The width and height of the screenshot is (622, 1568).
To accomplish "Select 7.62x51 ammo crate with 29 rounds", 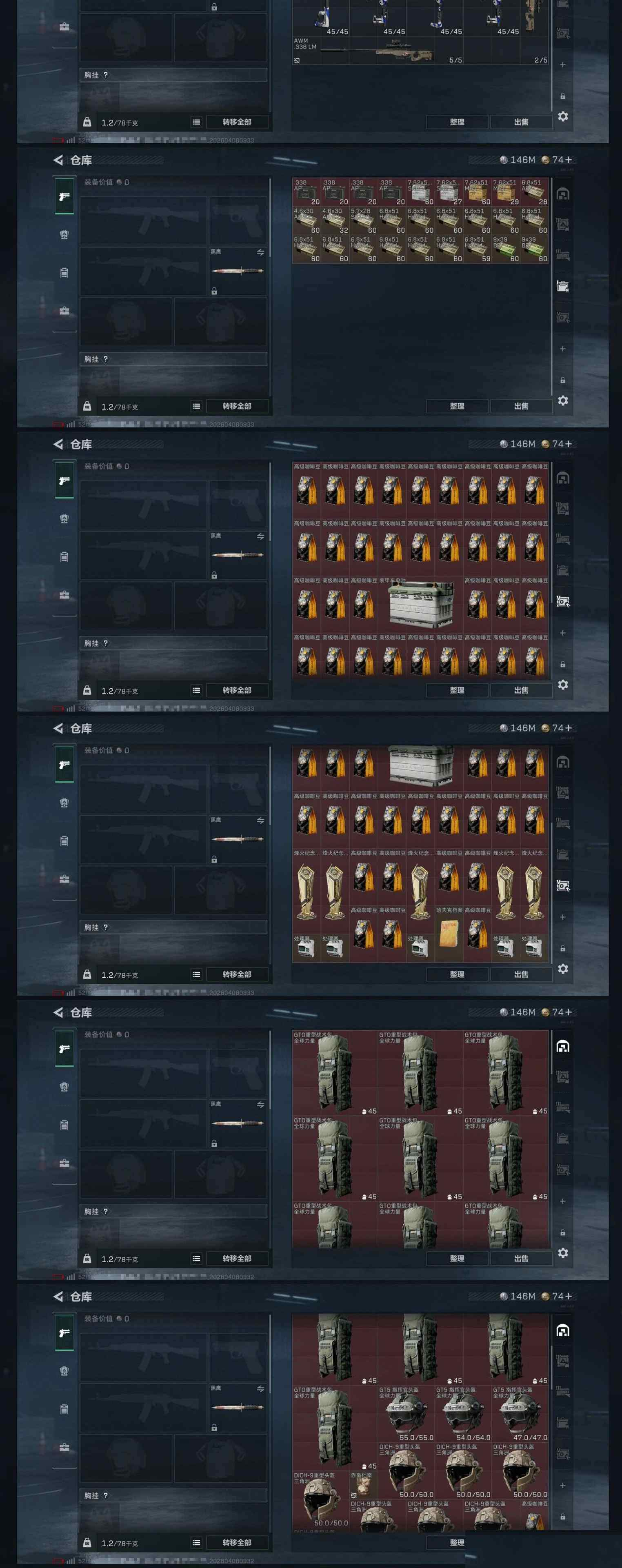I will 506,192.
